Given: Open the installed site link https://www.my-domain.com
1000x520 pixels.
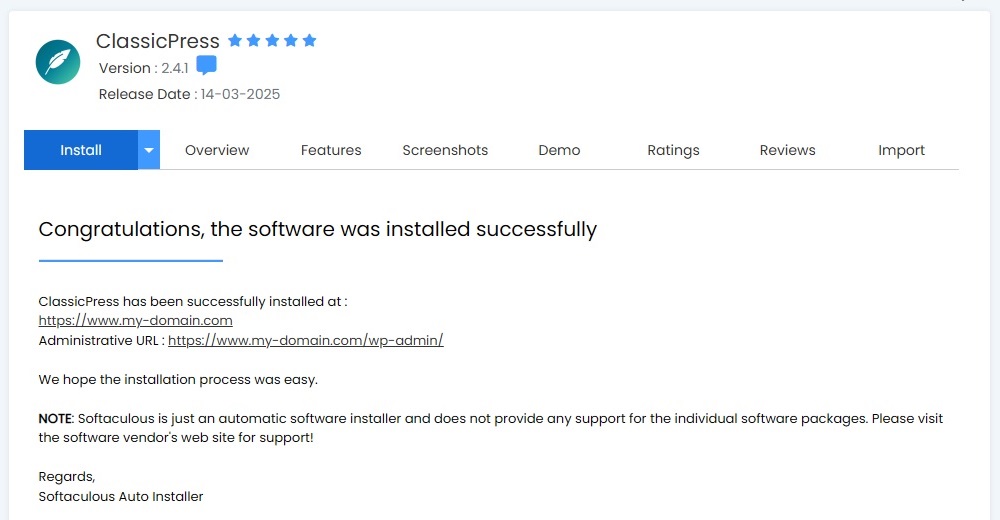Looking at the screenshot, I should pos(135,321).
